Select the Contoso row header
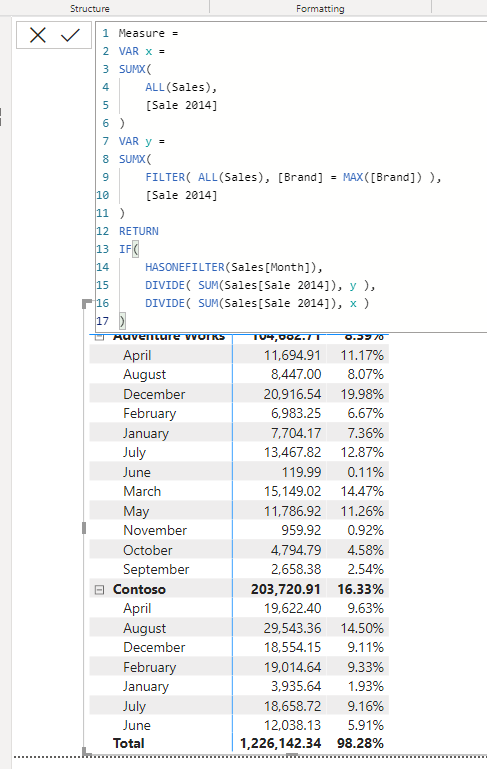Image resolution: width=487 pixels, height=769 pixels. (x=139, y=590)
